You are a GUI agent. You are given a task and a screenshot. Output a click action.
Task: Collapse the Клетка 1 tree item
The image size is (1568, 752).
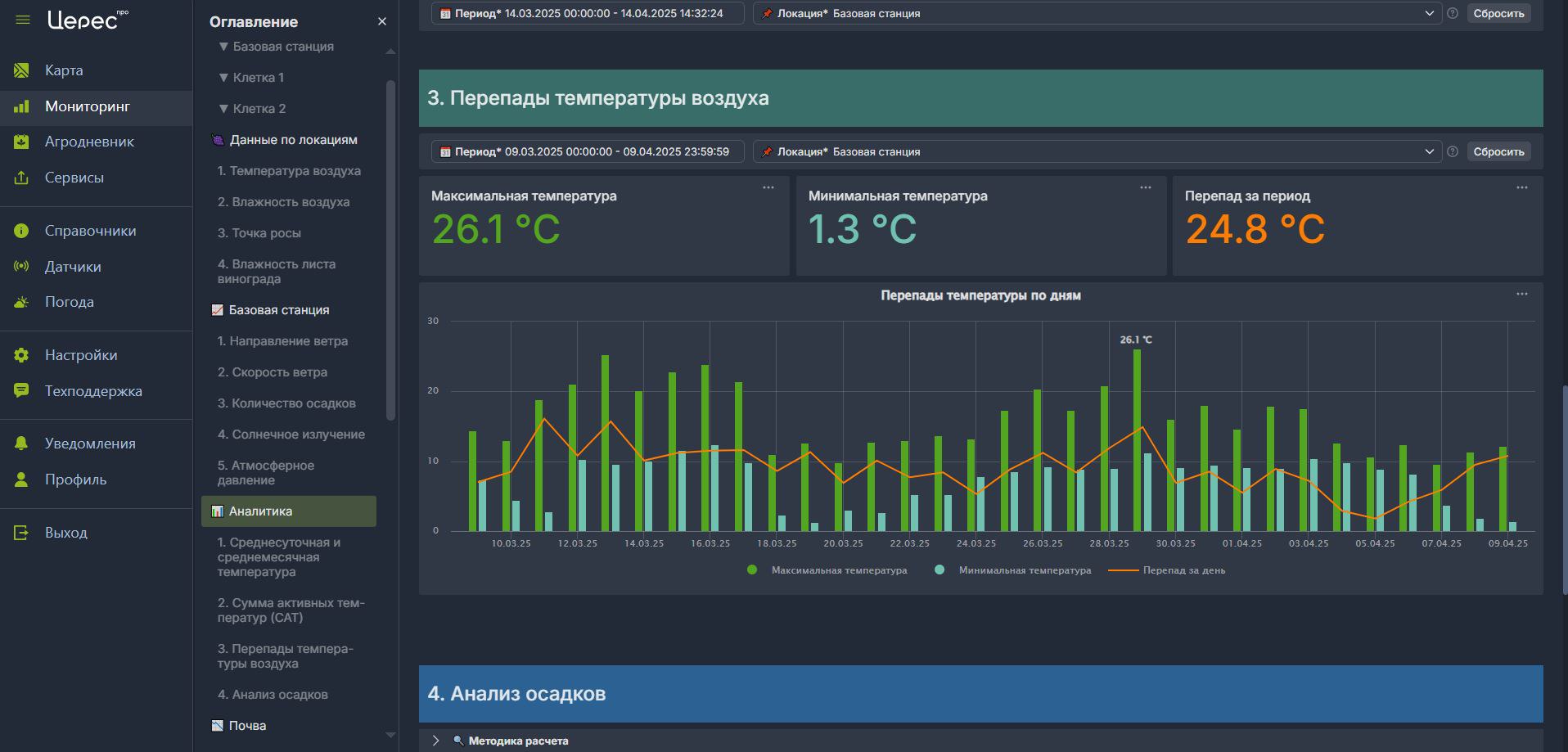pos(223,78)
